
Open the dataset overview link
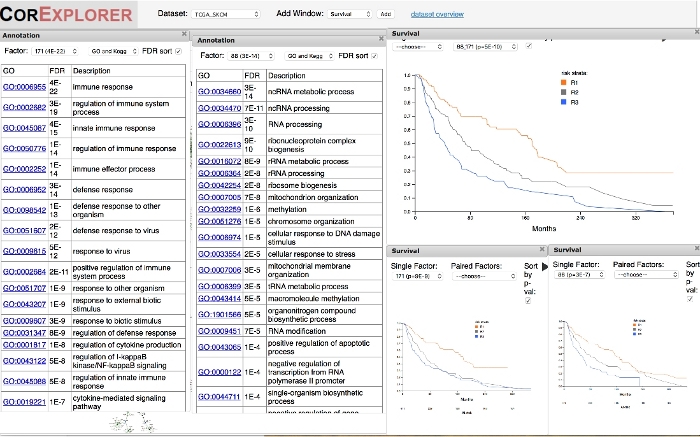436,15
